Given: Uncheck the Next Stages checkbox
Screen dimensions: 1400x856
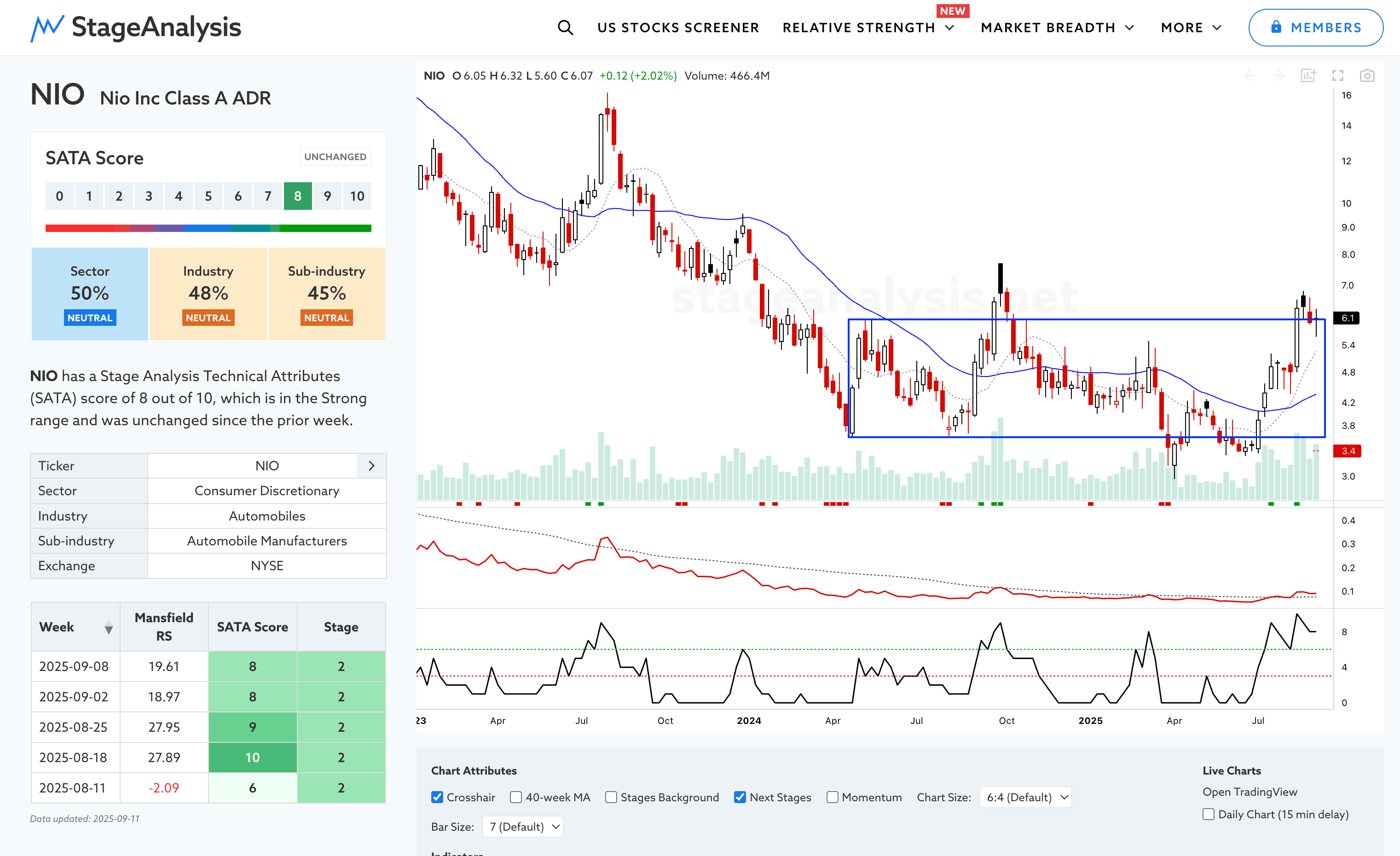Looking at the screenshot, I should click(740, 797).
